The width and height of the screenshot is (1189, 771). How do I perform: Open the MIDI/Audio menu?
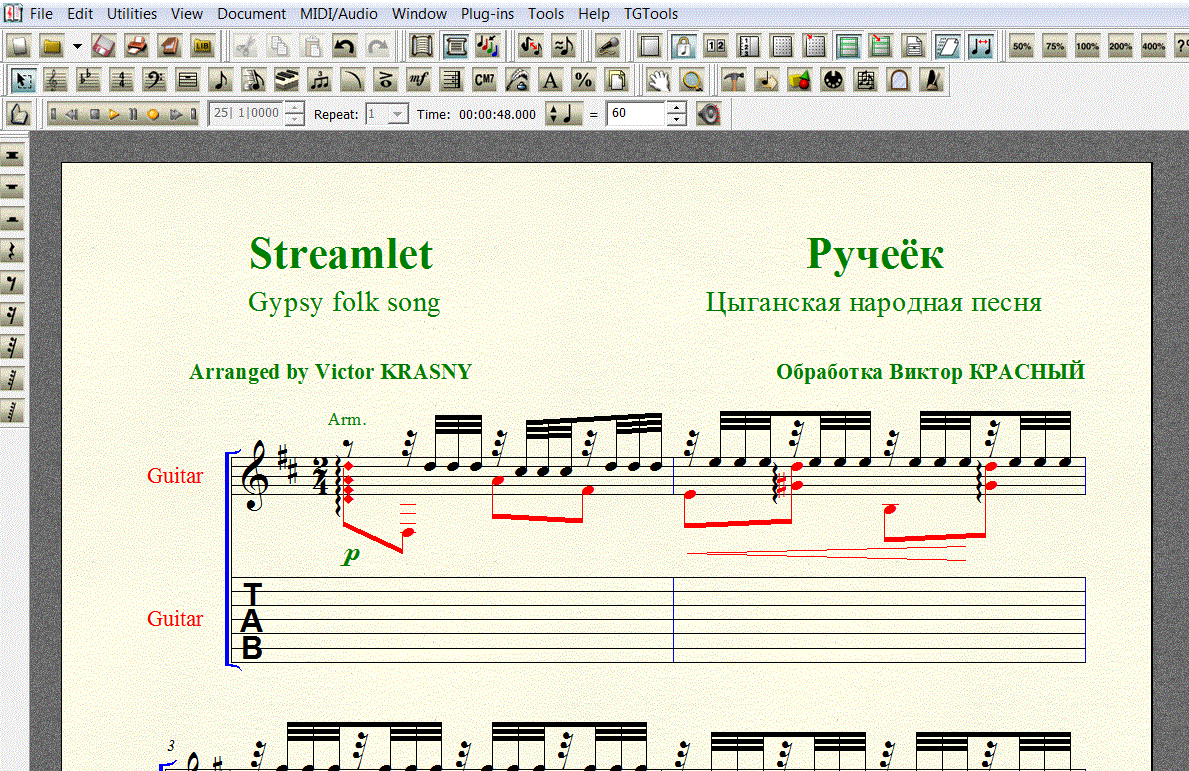[x=338, y=14]
